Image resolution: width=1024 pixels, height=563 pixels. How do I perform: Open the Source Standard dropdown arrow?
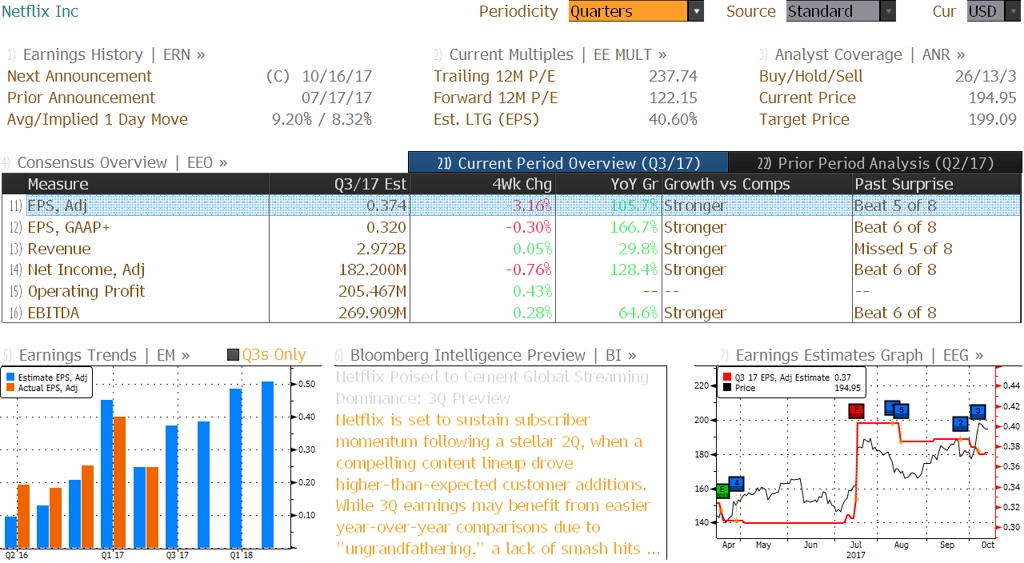(888, 11)
